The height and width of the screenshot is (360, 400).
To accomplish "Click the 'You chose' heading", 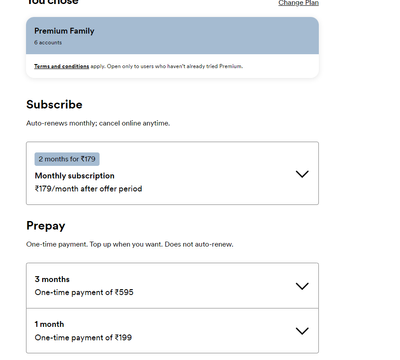I will (52, 2).
